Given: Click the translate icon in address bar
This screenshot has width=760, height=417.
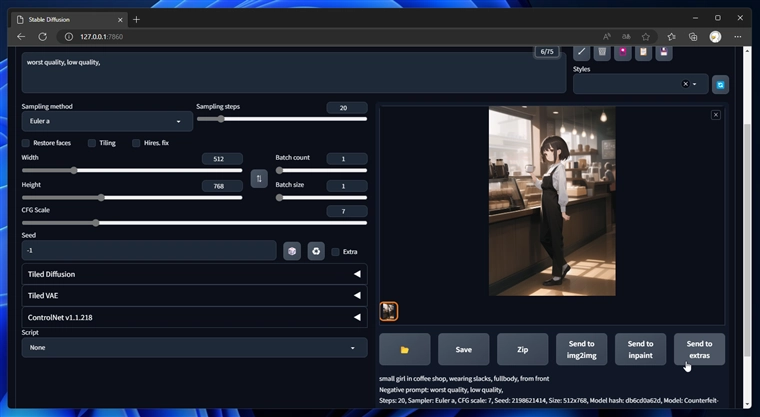Looking at the screenshot, I should [x=626, y=37].
